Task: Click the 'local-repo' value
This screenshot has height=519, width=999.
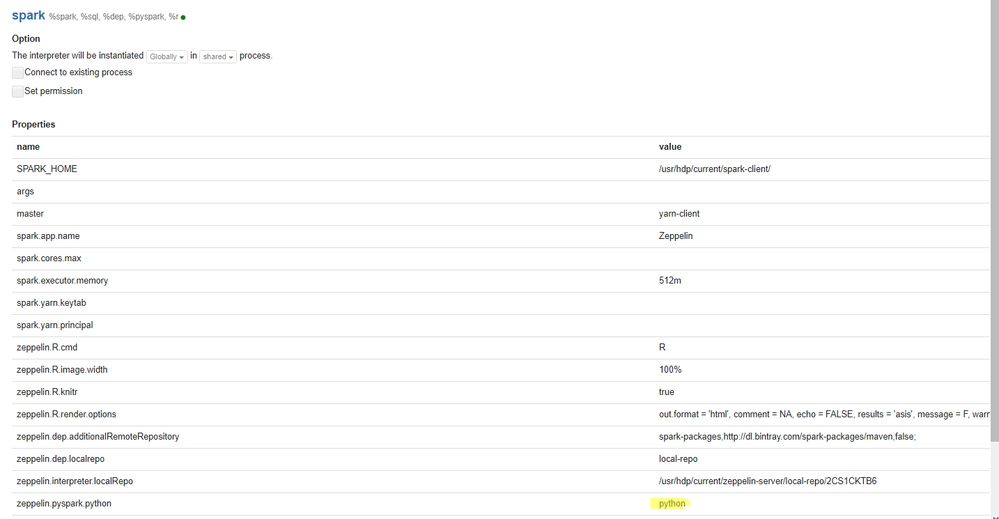Action: coord(678,459)
